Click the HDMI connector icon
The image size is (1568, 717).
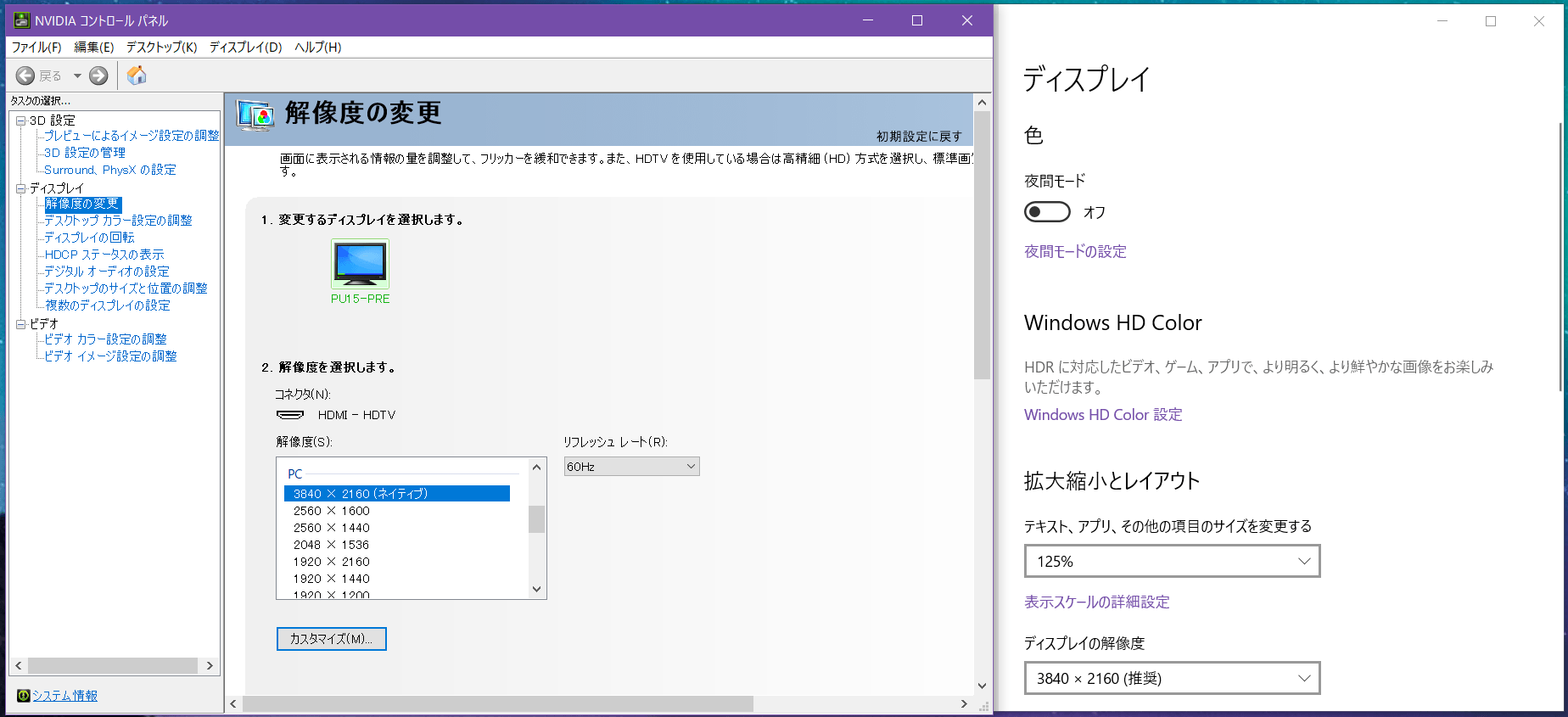(x=290, y=415)
